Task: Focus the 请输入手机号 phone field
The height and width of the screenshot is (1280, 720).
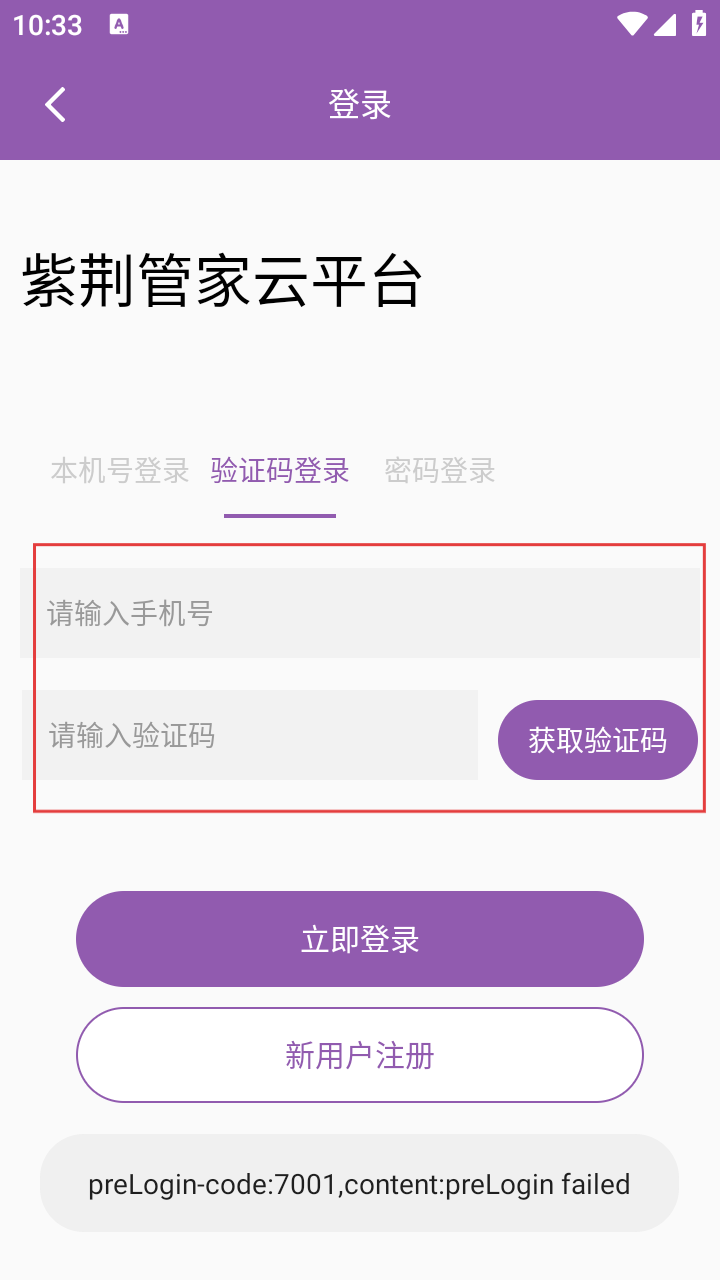Action: 360,613
